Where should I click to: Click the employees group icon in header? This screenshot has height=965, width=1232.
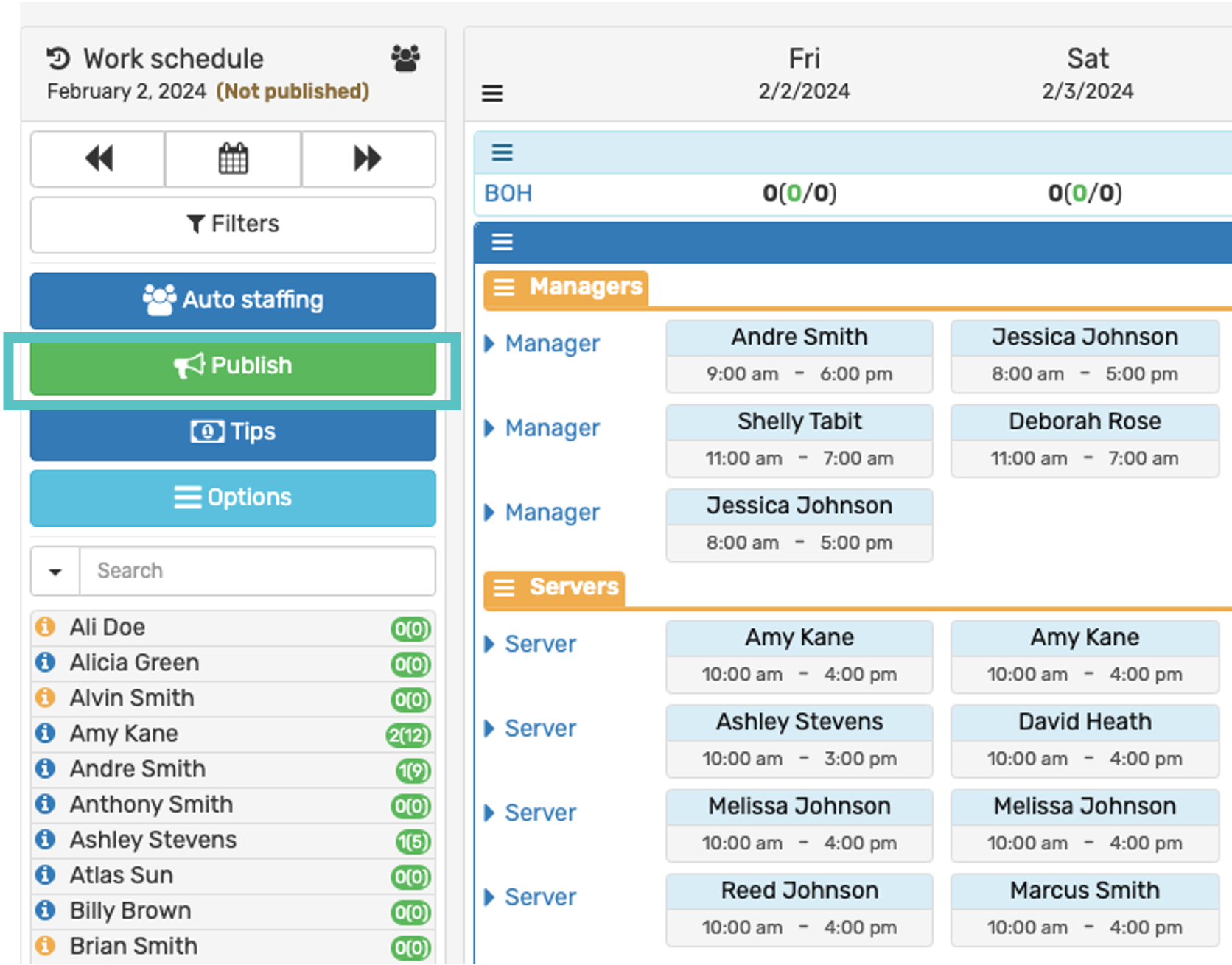pyautogui.click(x=405, y=58)
